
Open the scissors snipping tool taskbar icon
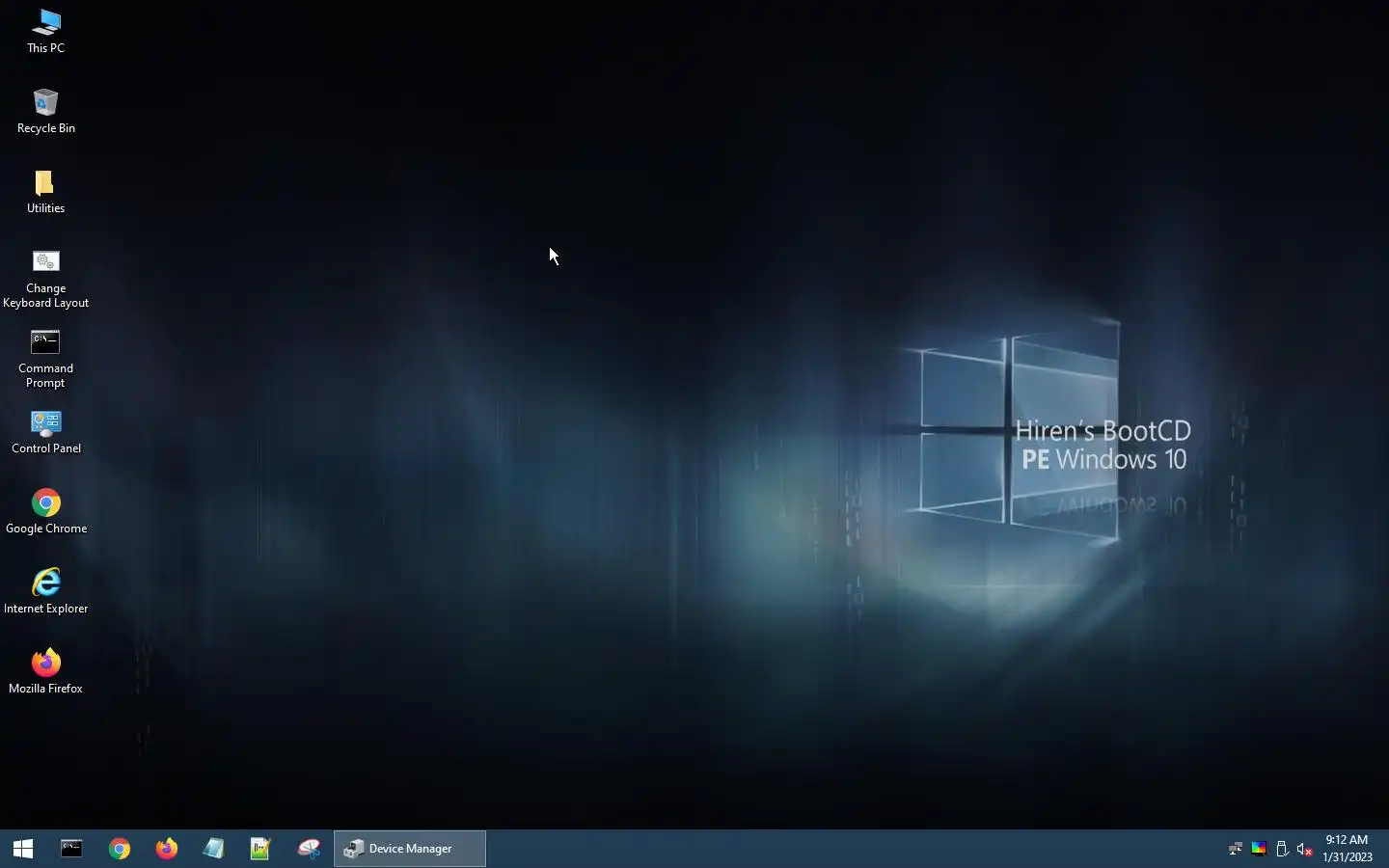coord(309,849)
